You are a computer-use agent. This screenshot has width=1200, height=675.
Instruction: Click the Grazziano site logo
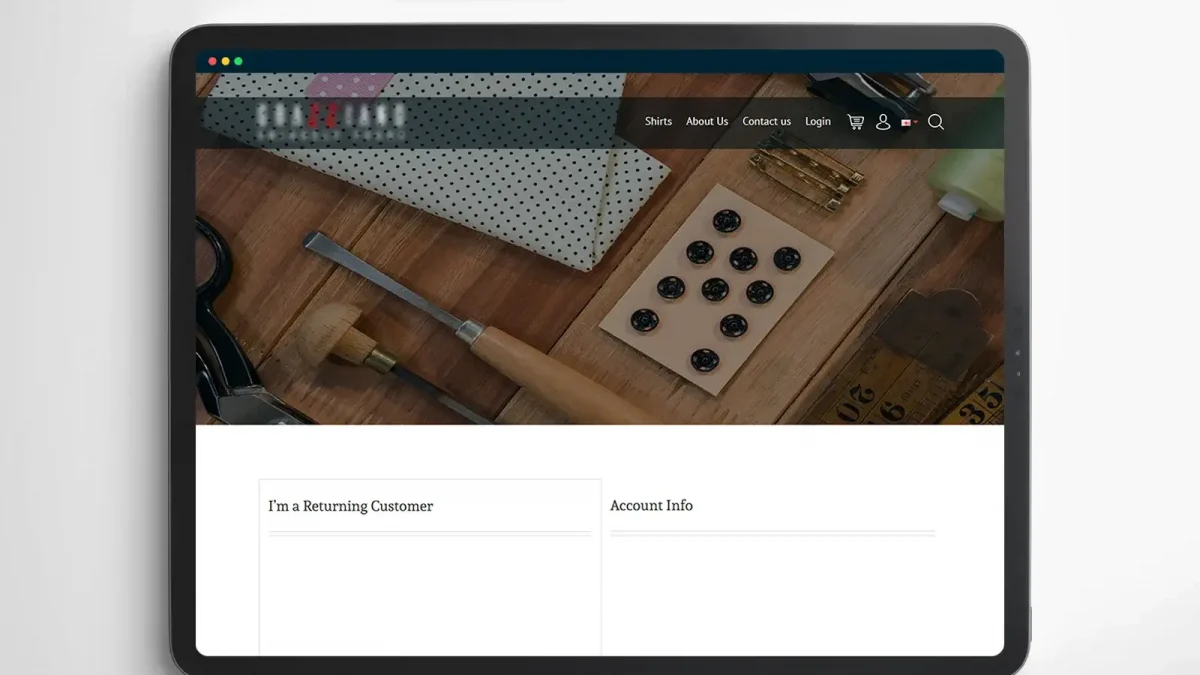331,120
